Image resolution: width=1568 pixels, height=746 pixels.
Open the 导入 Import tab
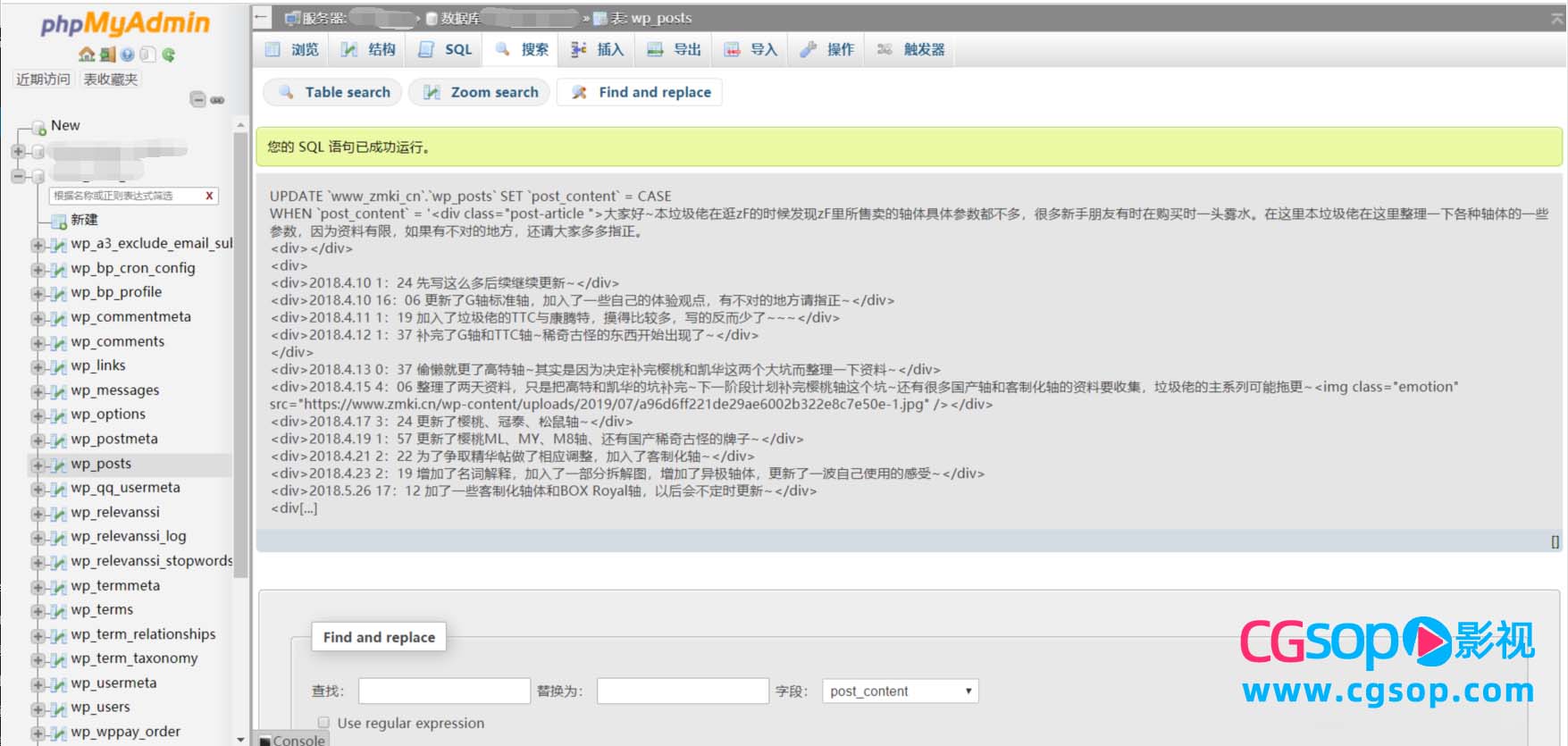(751, 49)
